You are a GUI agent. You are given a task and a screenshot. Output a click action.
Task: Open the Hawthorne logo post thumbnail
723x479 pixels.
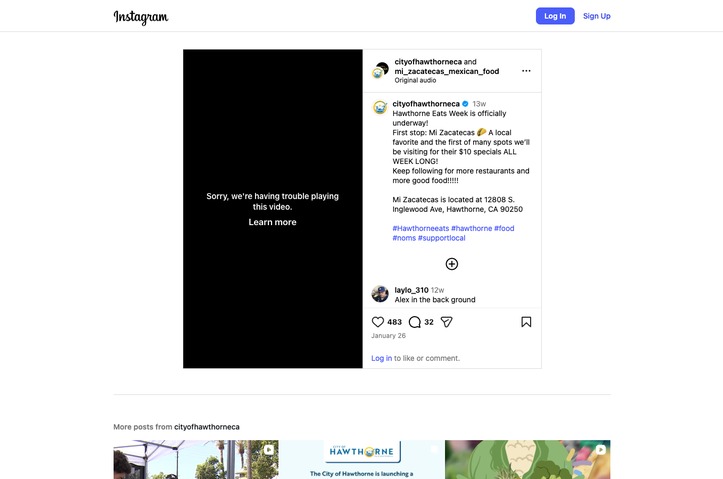point(362,460)
